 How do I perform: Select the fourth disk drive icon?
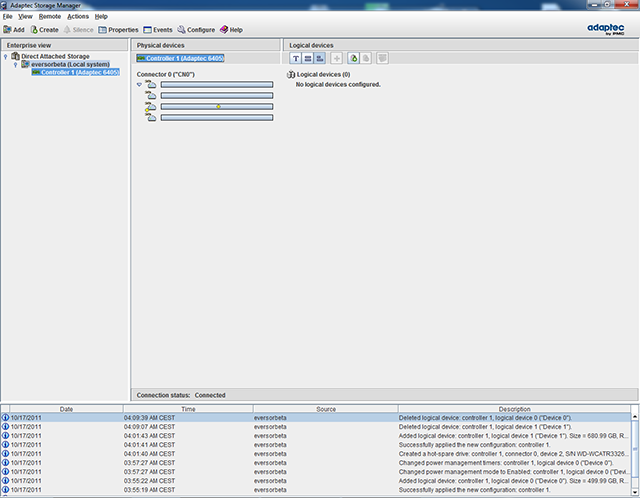coord(151,117)
